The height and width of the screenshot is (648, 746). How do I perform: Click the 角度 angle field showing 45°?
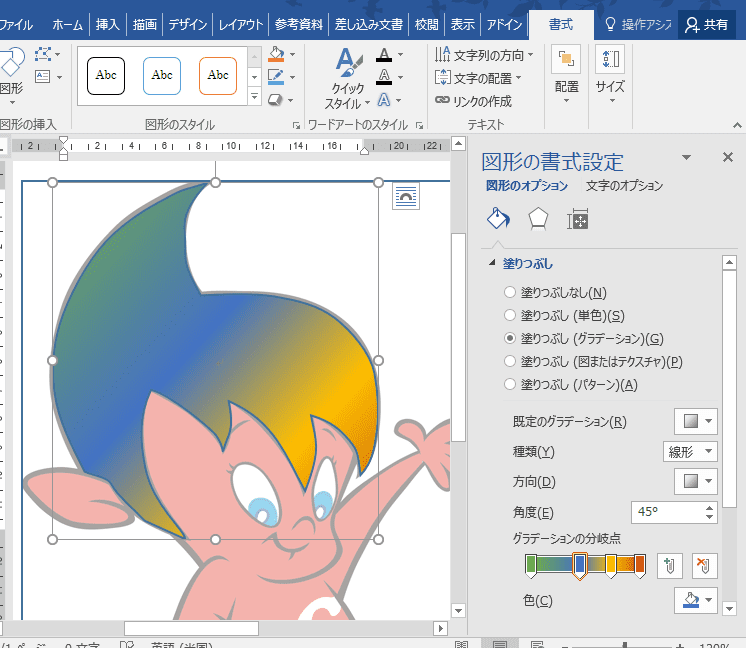tap(667, 511)
